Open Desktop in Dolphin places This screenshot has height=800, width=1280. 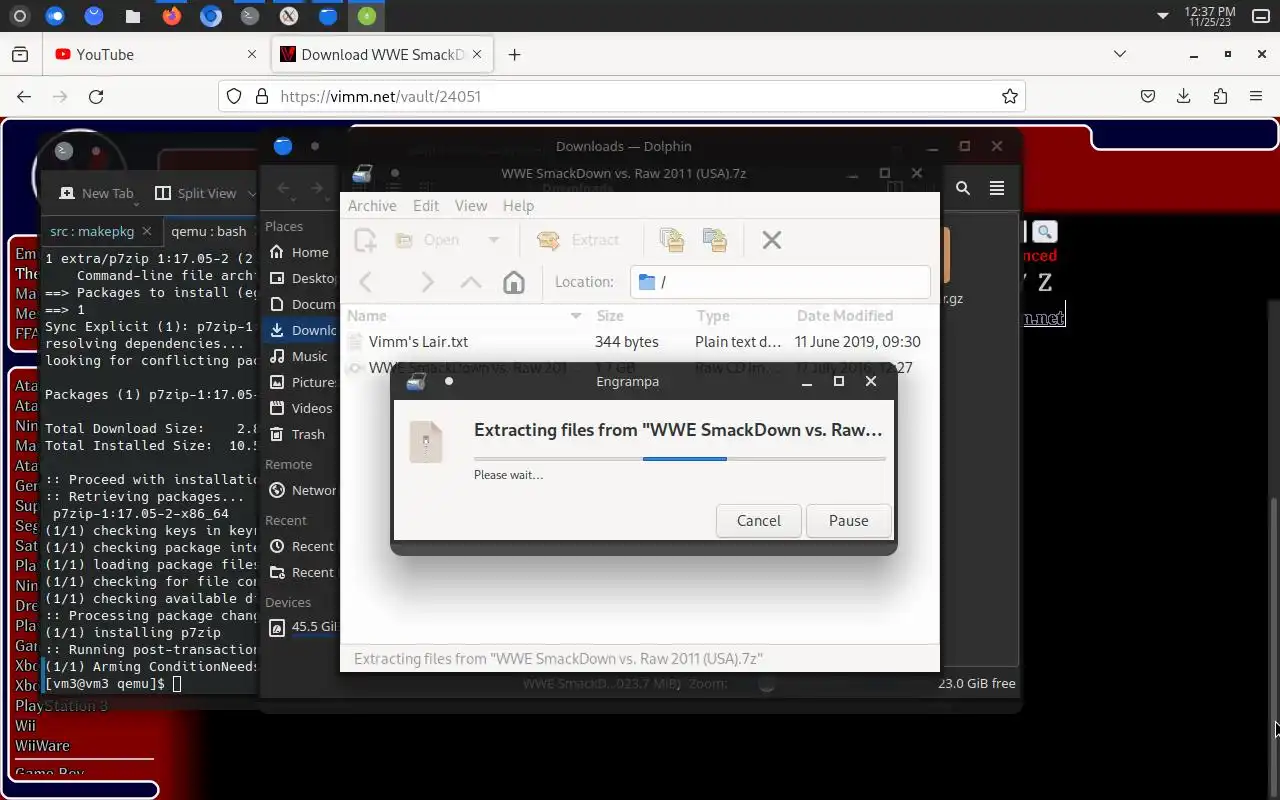[x=301, y=278]
